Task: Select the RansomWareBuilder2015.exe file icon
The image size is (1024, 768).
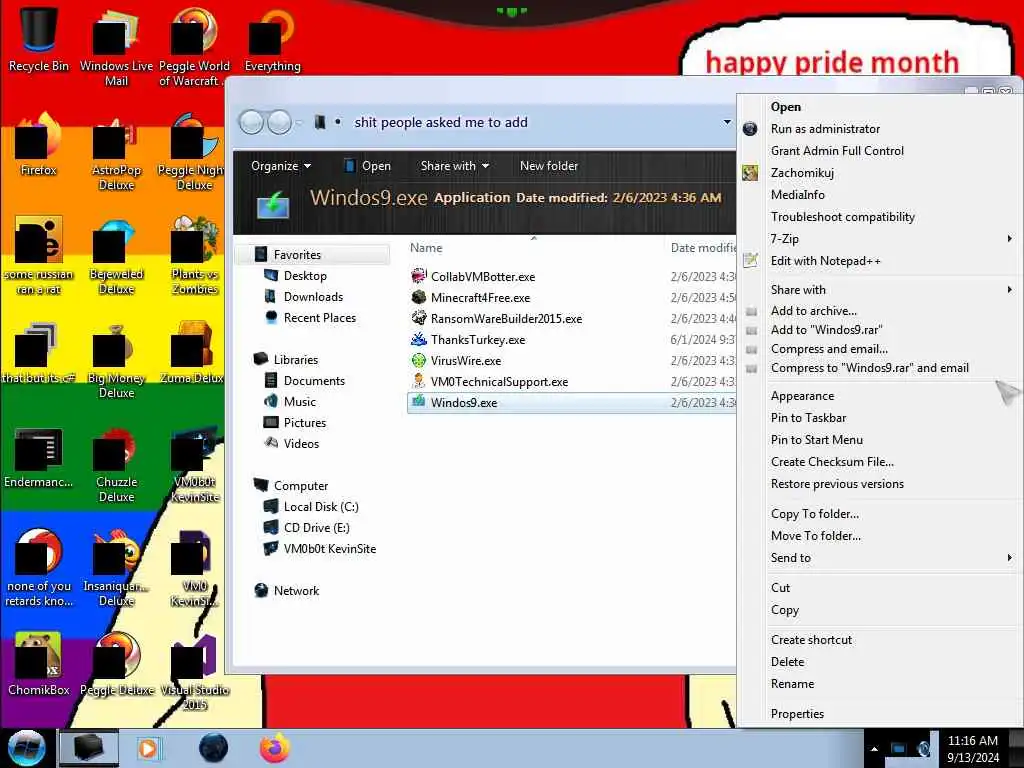Action: (419, 318)
